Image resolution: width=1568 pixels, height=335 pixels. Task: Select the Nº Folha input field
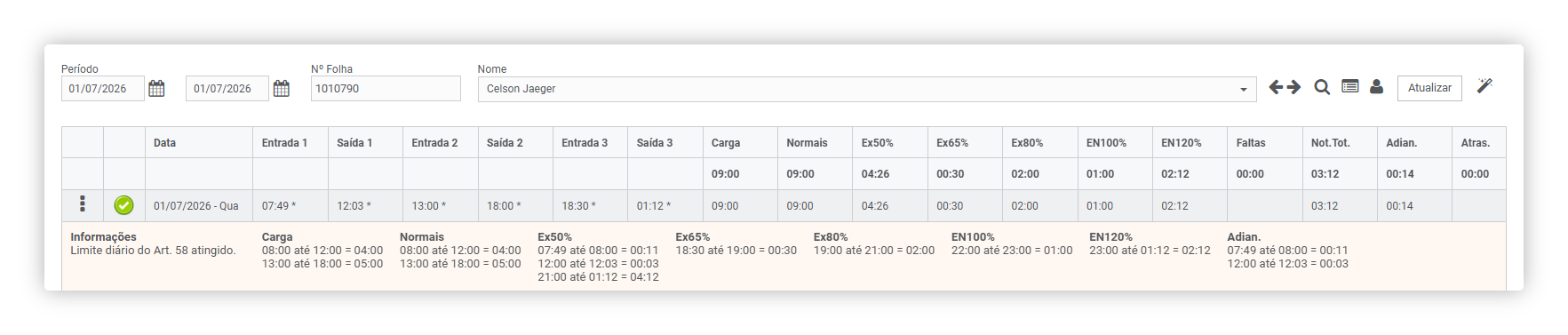tap(386, 88)
